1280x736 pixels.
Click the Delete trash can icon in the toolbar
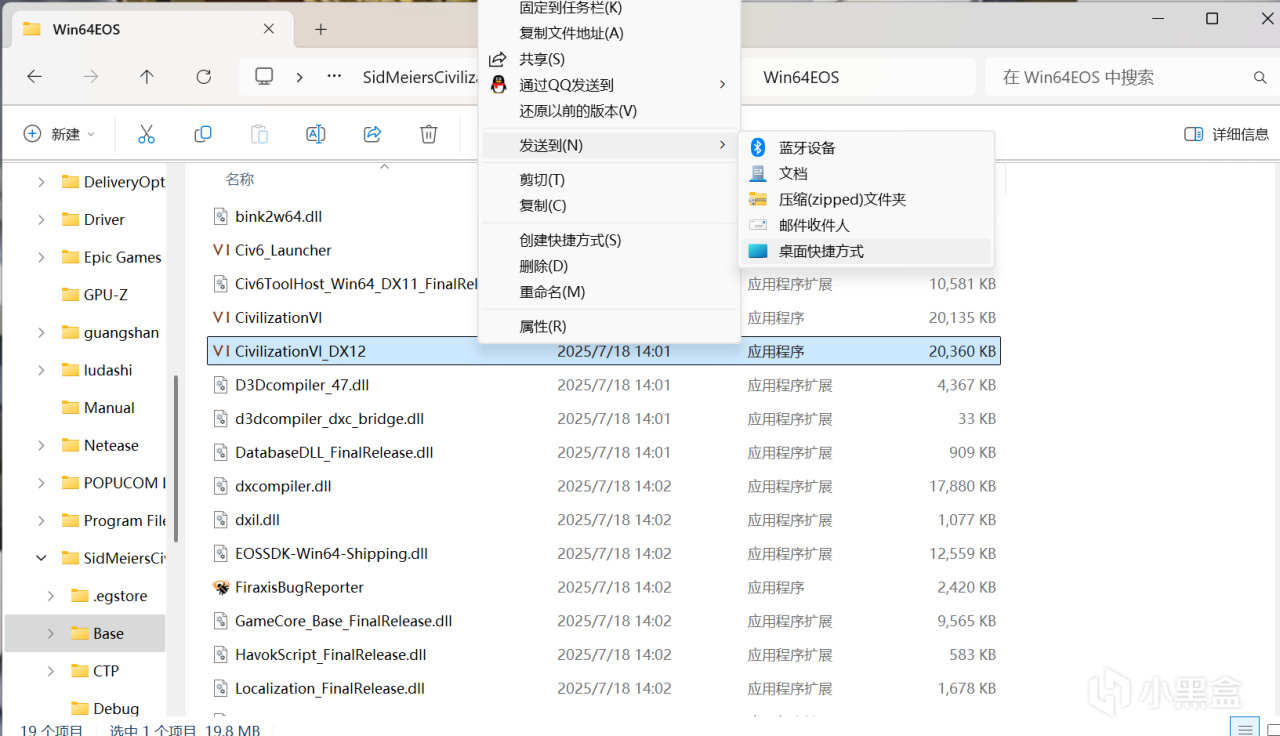pos(429,134)
